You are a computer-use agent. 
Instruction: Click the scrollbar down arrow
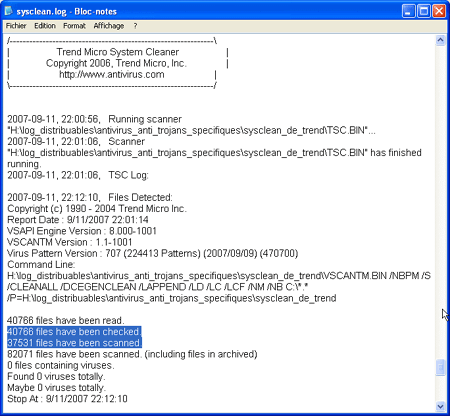[x=440, y=406]
